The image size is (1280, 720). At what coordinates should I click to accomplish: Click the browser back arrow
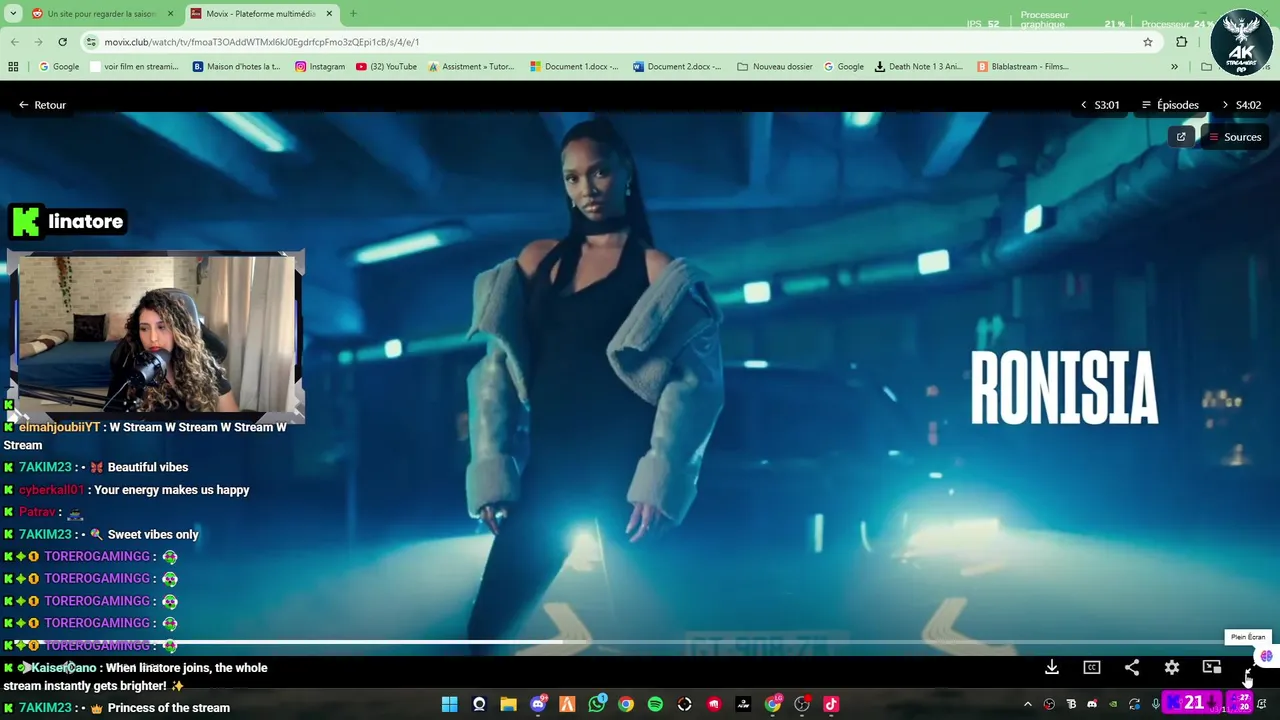point(14,42)
